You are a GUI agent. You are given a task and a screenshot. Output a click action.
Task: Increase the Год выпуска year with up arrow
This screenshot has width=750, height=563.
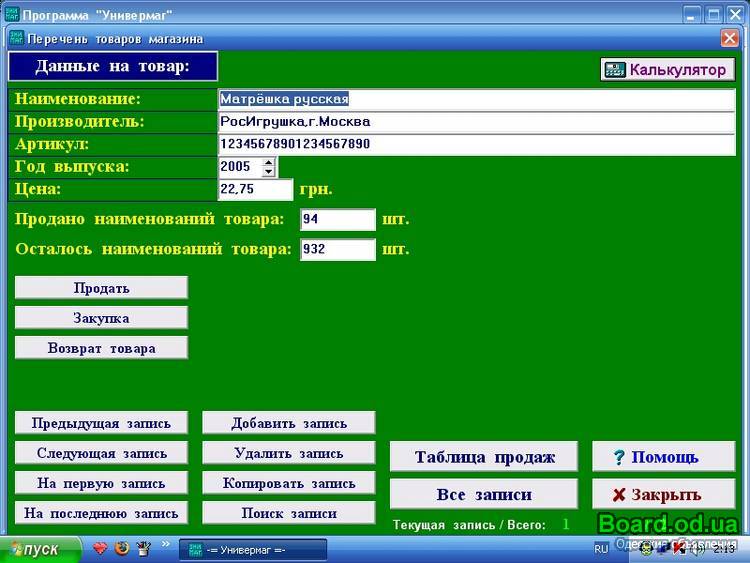pyautogui.click(x=268, y=162)
